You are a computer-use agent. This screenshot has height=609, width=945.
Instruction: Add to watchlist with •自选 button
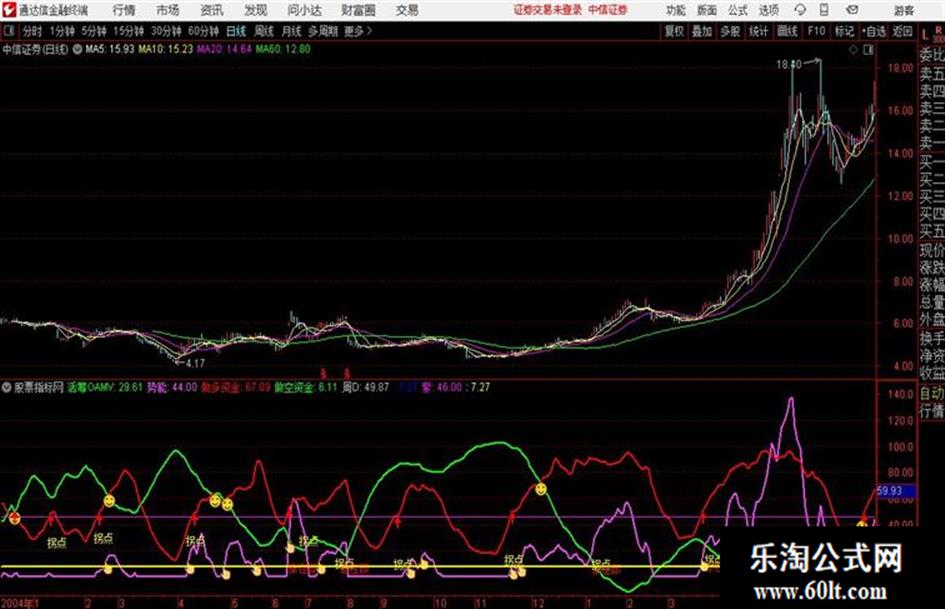point(874,31)
